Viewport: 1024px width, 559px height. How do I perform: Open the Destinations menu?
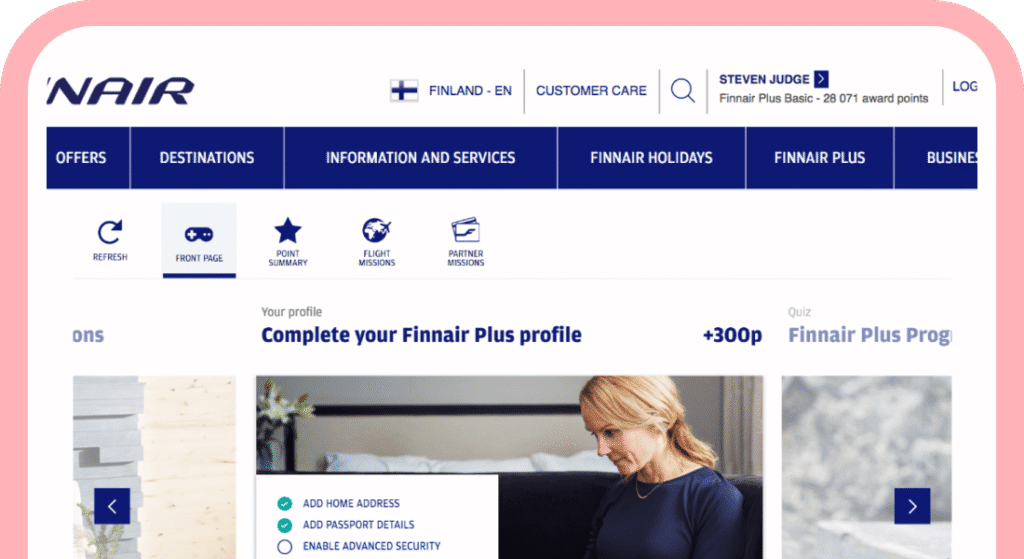[207, 158]
